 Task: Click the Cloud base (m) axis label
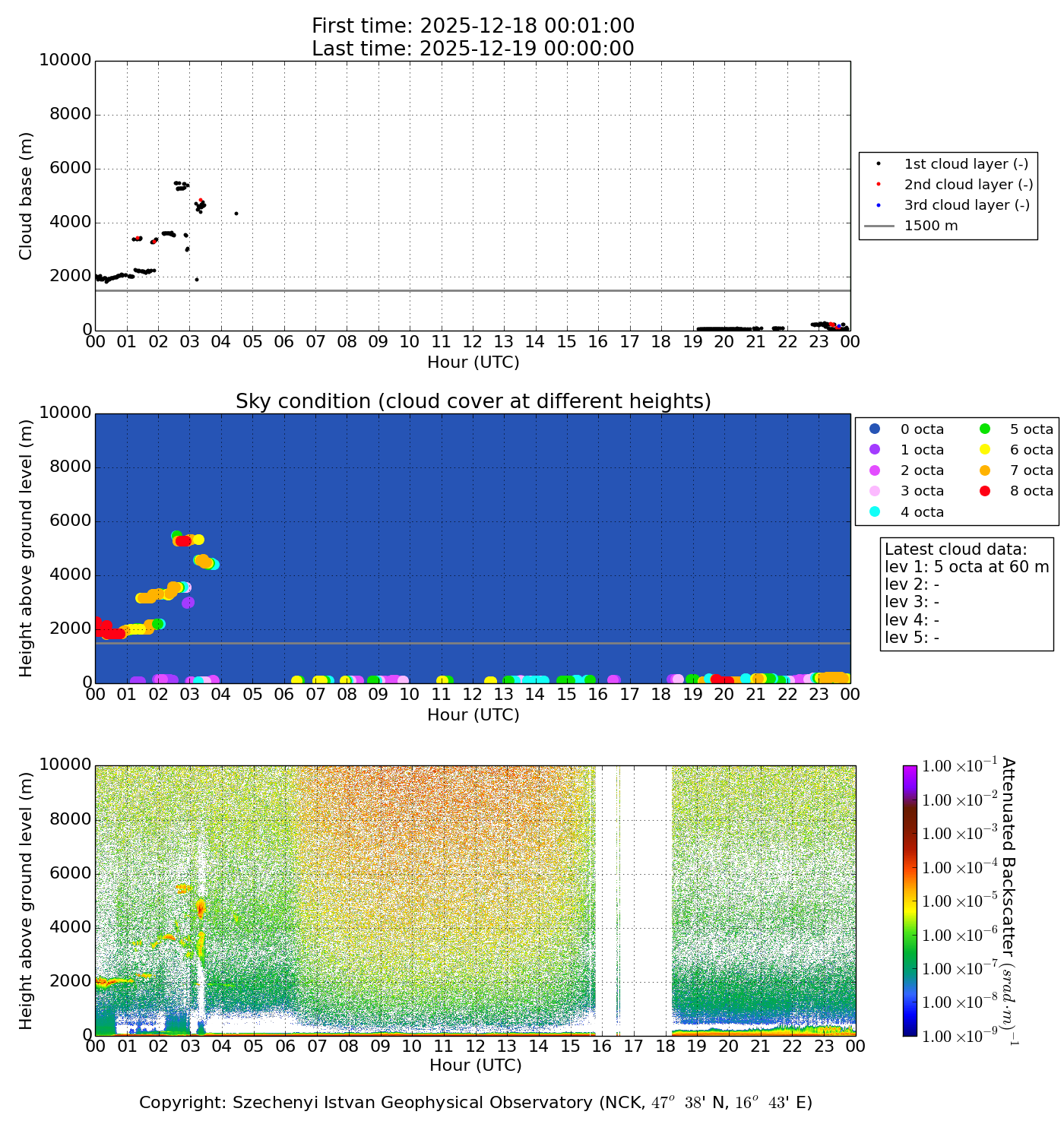tap(26, 196)
